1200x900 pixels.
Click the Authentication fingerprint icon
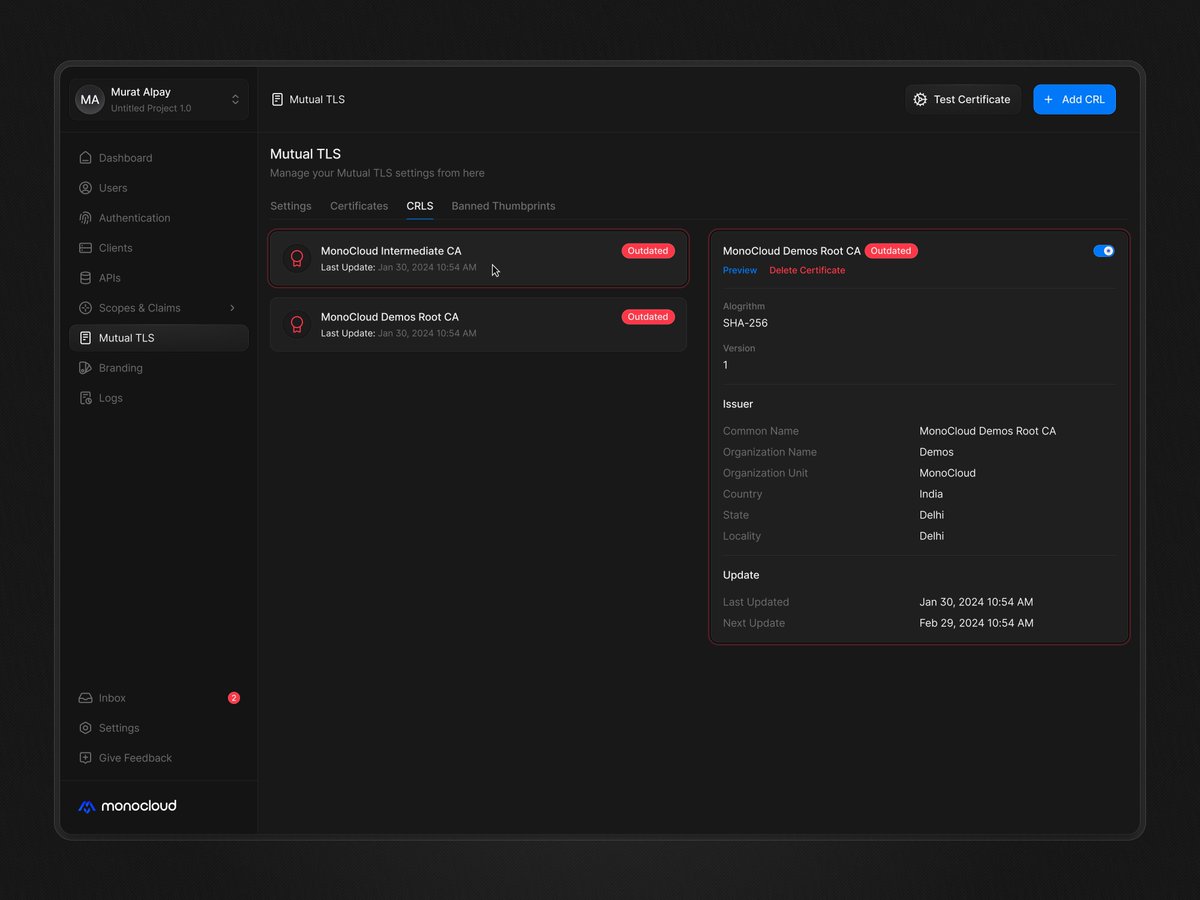tap(85, 218)
